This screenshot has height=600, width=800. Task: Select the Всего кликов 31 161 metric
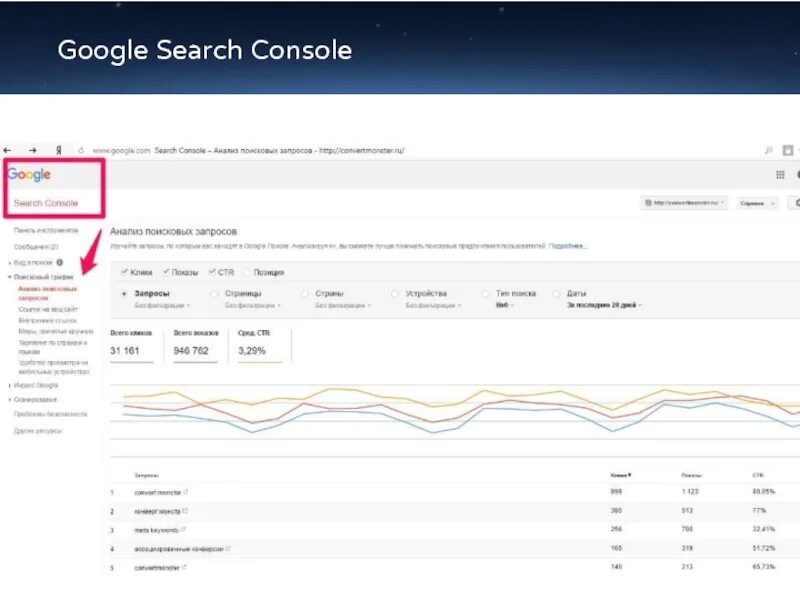[132, 346]
